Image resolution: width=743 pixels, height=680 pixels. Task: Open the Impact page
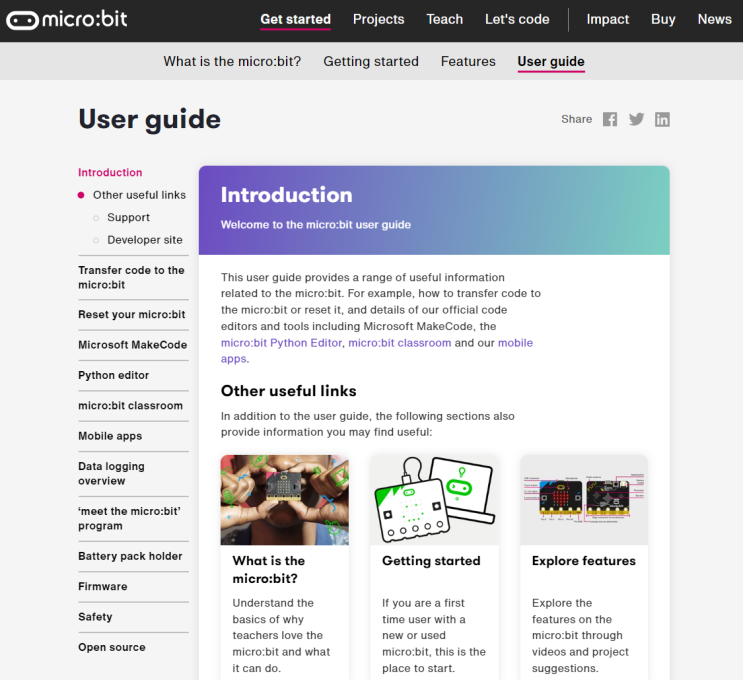click(x=607, y=19)
